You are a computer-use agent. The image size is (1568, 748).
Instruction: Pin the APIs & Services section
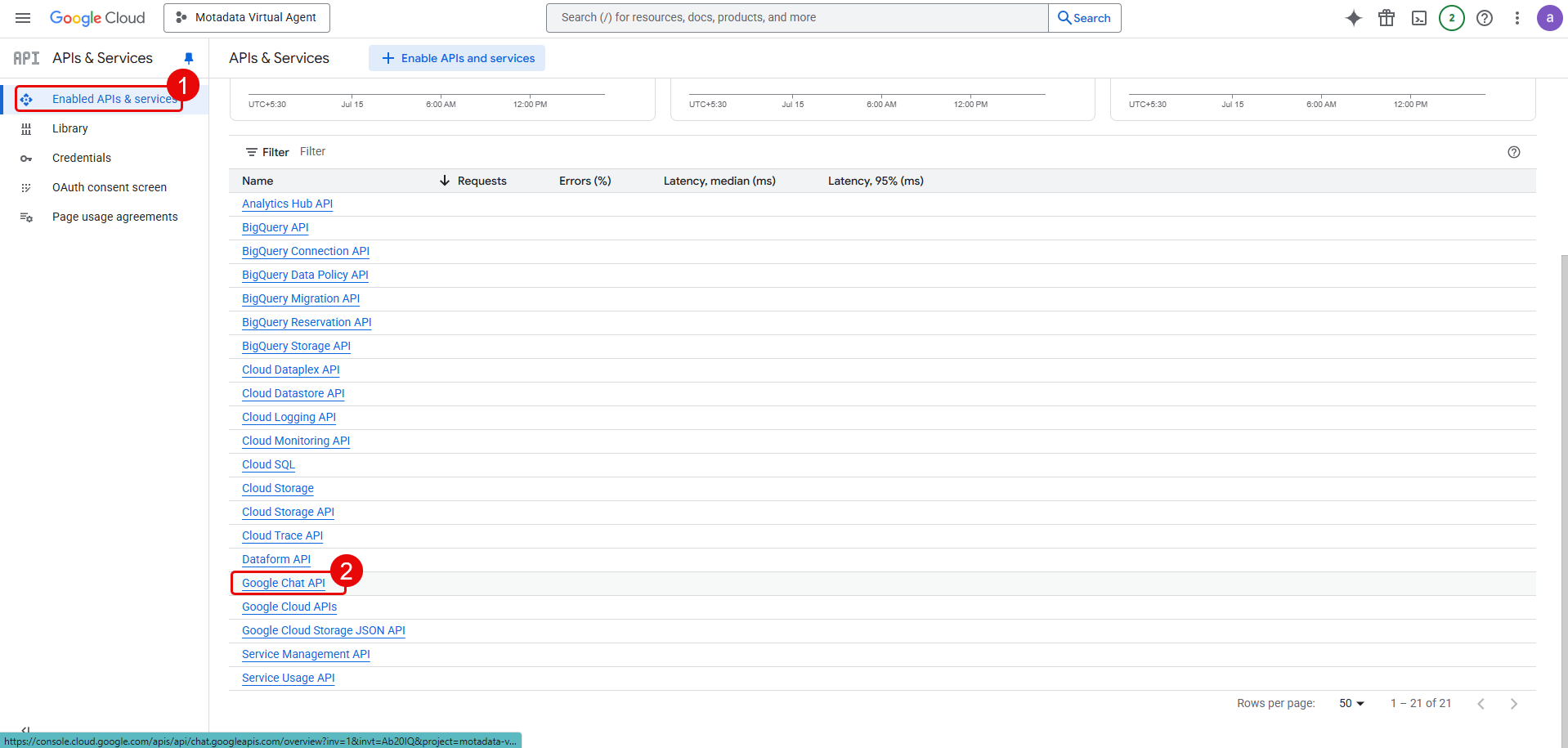pyautogui.click(x=189, y=58)
